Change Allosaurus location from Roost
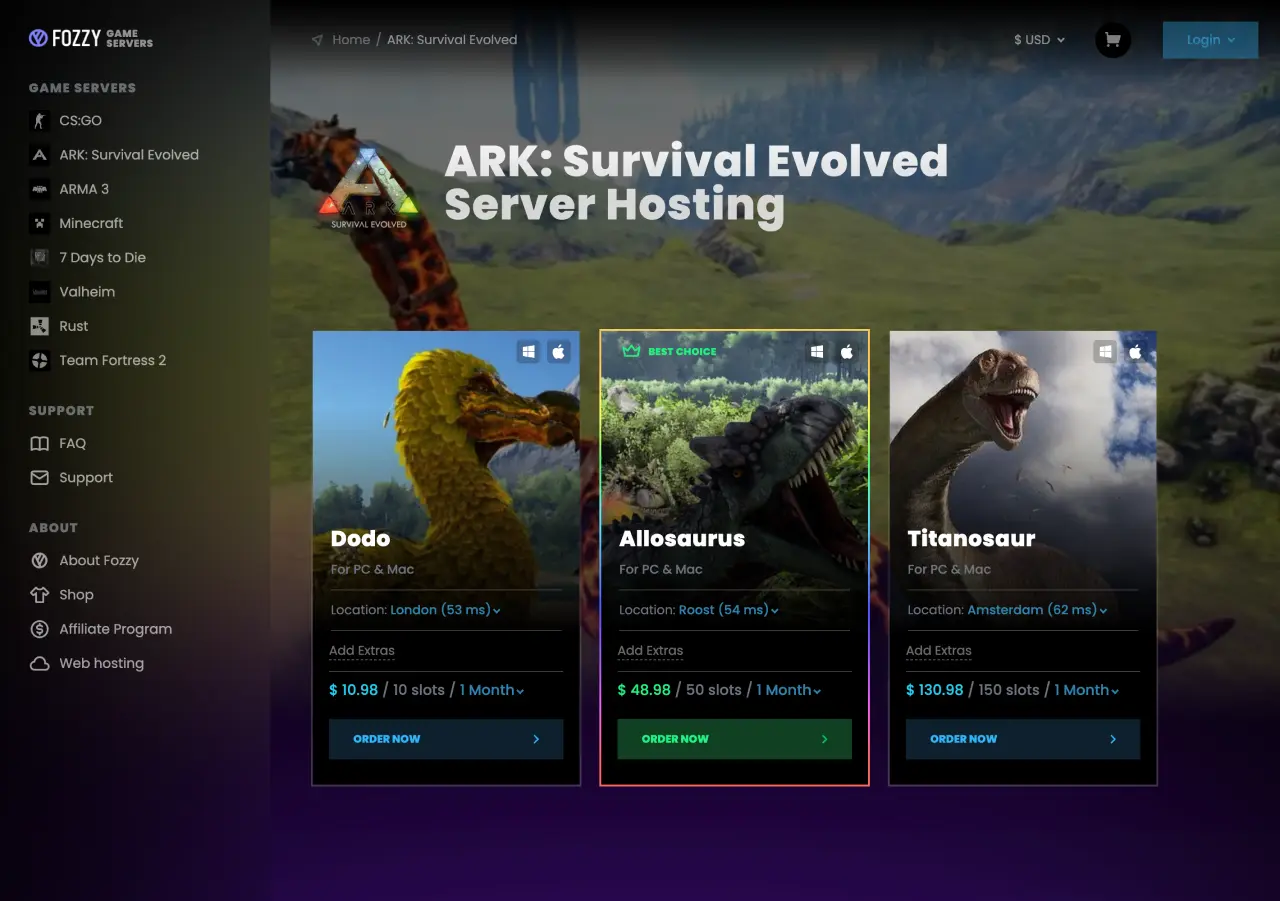This screenshot has width=1280, height=901. [728, 610]
